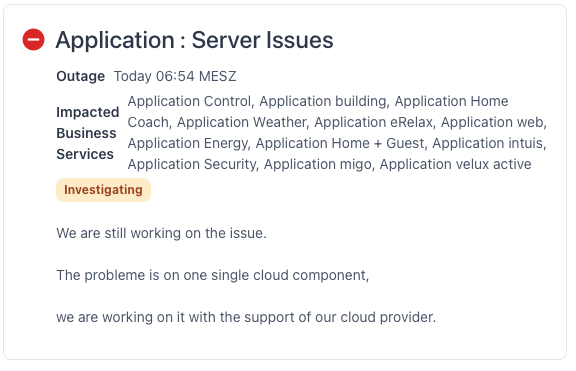Click the Investigating status badge
The height and width of the screenshot is (371, 576).
coord(103,190)
